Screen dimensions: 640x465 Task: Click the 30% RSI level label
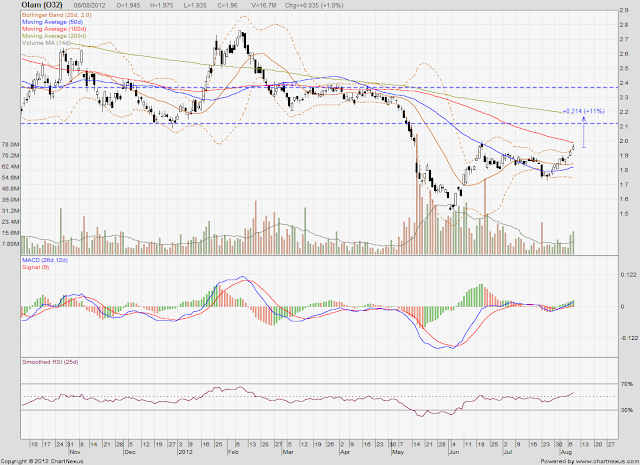pyautogui.click(x=627, y=410)
